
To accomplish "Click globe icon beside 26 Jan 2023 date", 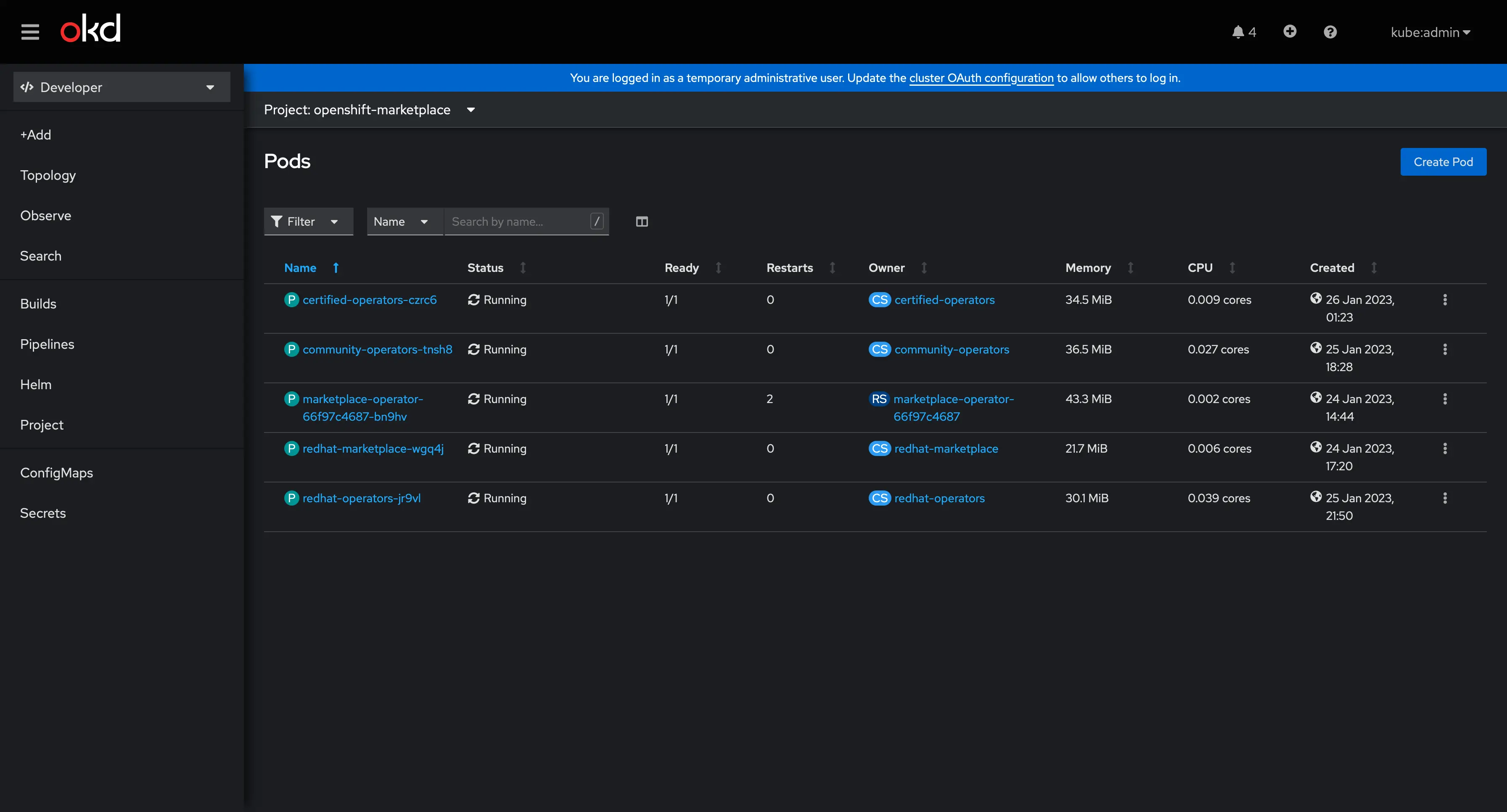I will pyautogui.click(x=1316, y=299).
